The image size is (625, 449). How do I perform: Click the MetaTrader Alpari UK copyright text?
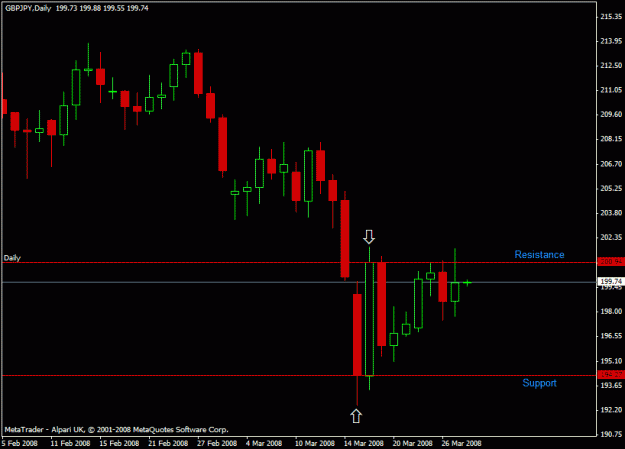(116, 429)
